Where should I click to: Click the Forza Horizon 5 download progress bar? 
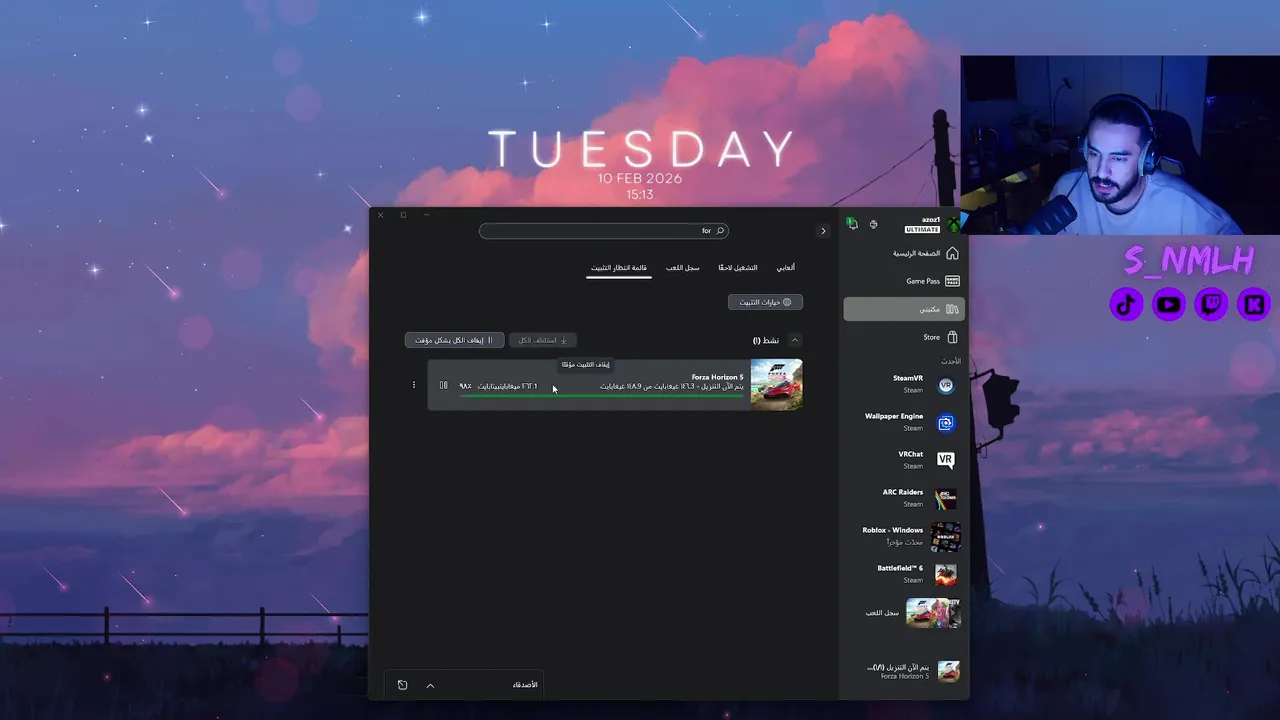tap(601, 396)
